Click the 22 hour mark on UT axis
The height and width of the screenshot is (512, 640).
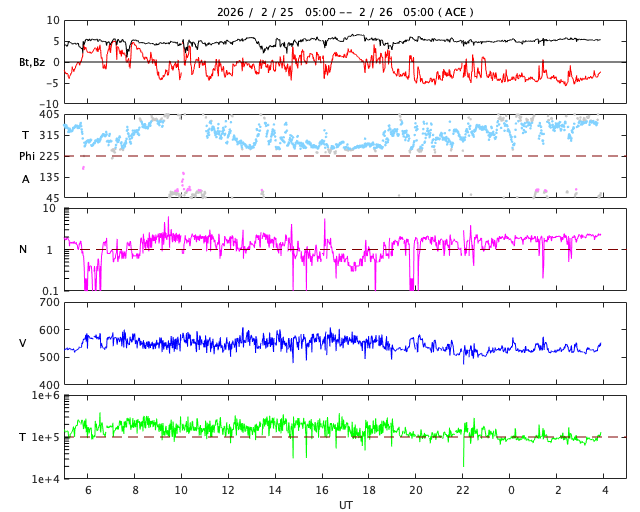click(x=463, y=490)
